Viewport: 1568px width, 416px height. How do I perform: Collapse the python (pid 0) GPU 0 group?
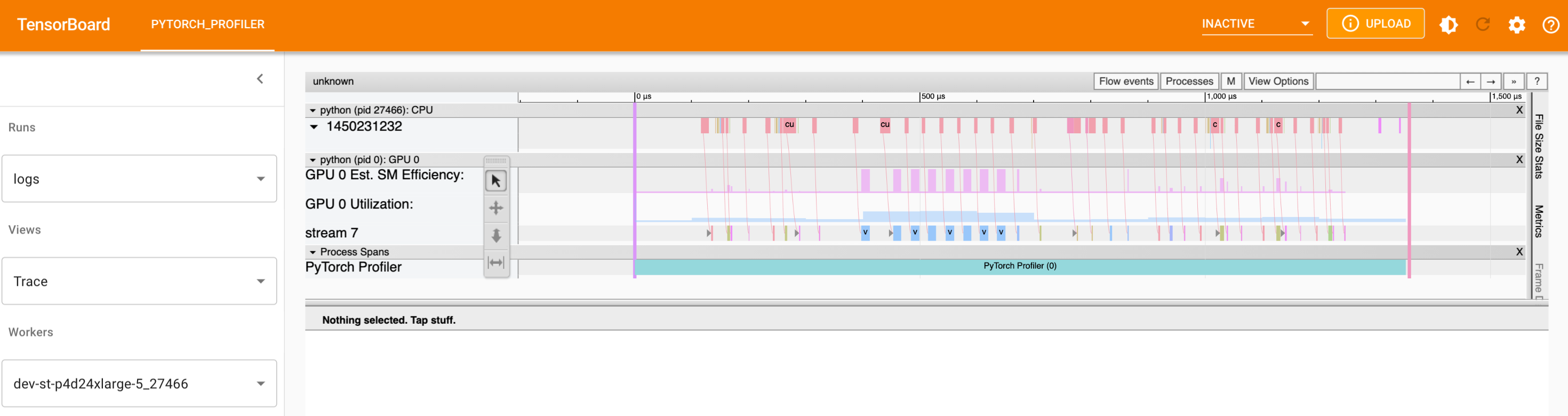tap(313, 160)
